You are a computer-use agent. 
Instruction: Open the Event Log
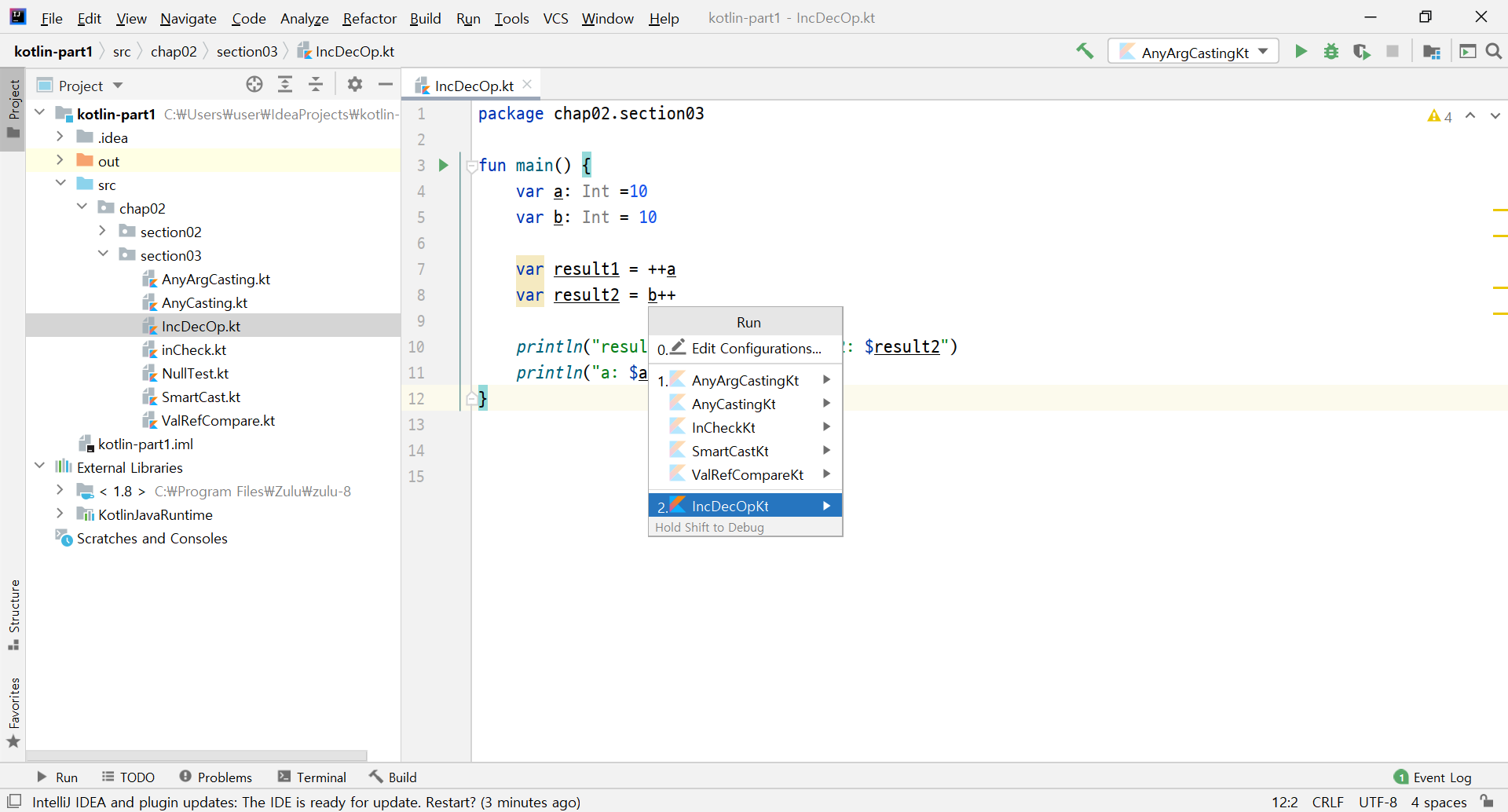[1433, 777]
